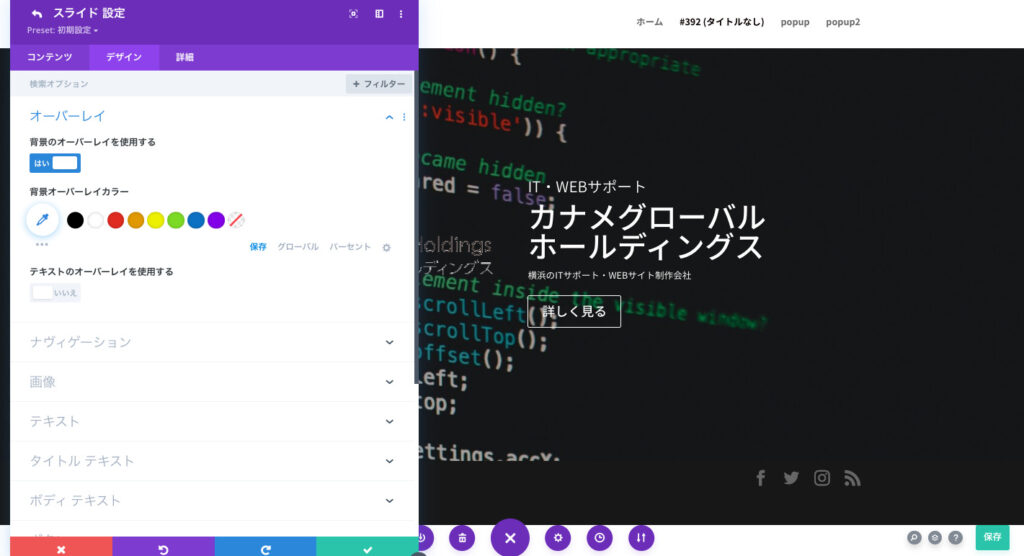Click the portability arrows icon in bottom toolbar
Screen dimensions: 1024x556
coord(641,538)
